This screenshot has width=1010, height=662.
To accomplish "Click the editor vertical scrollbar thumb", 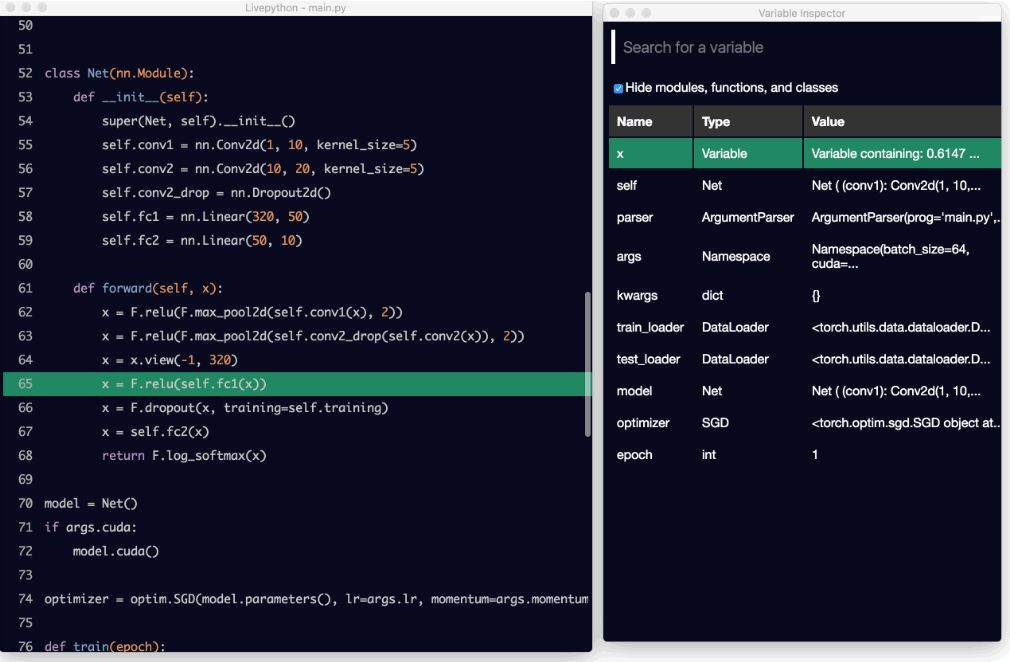I will [587, 364].
